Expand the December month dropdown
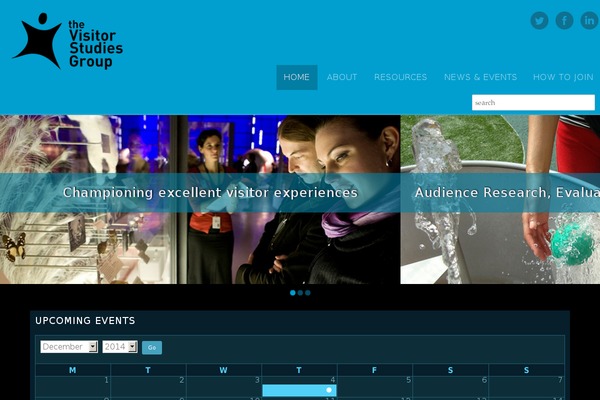This screenshot has width=600, height=400. tap(69, 347)
